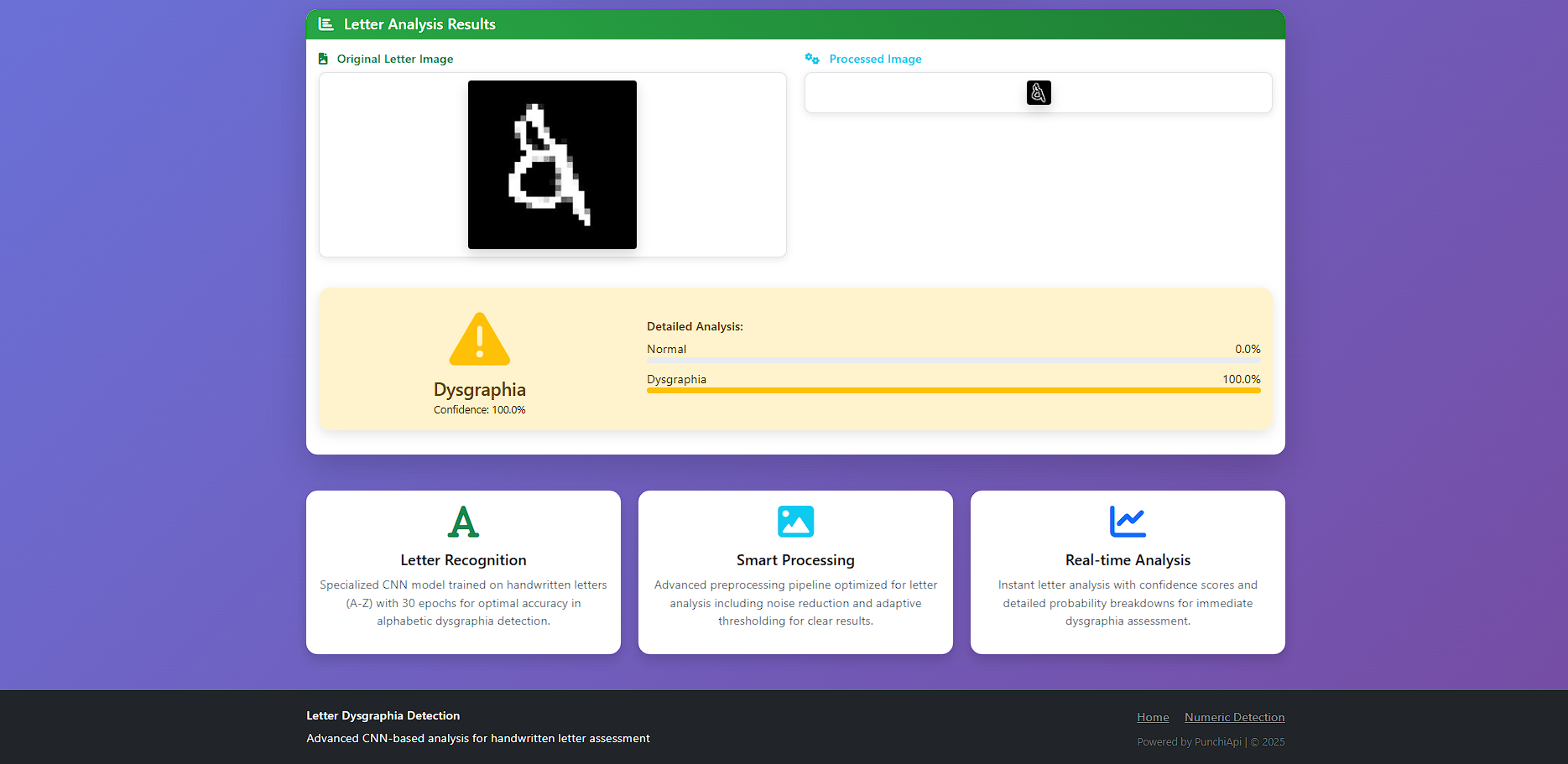Image resolution: width=1568 pixels, height=764 pixels.
Task: Go to Numeric Detection page
Action: pos(1234,717)
